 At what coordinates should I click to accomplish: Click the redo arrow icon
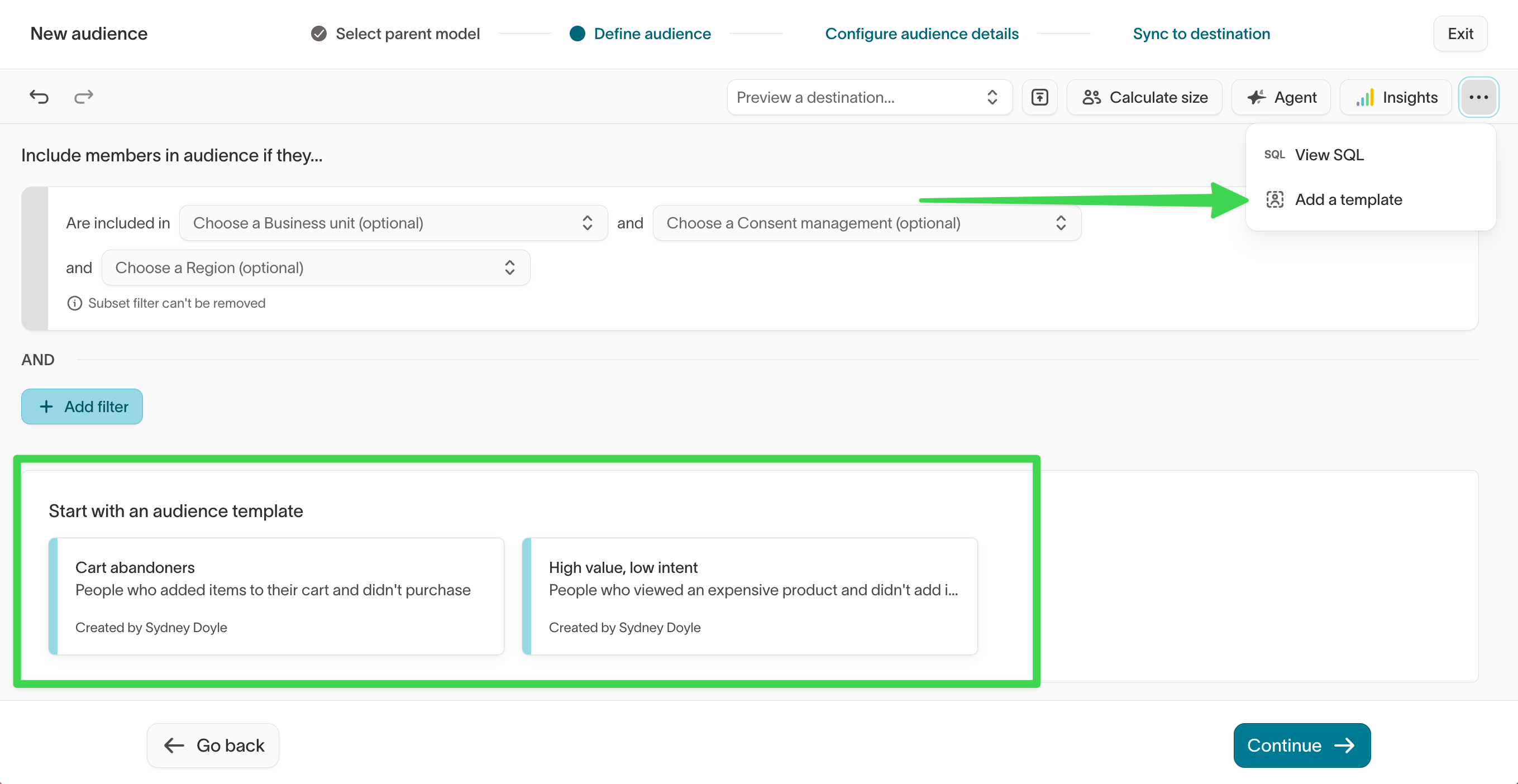pos(84,97)
